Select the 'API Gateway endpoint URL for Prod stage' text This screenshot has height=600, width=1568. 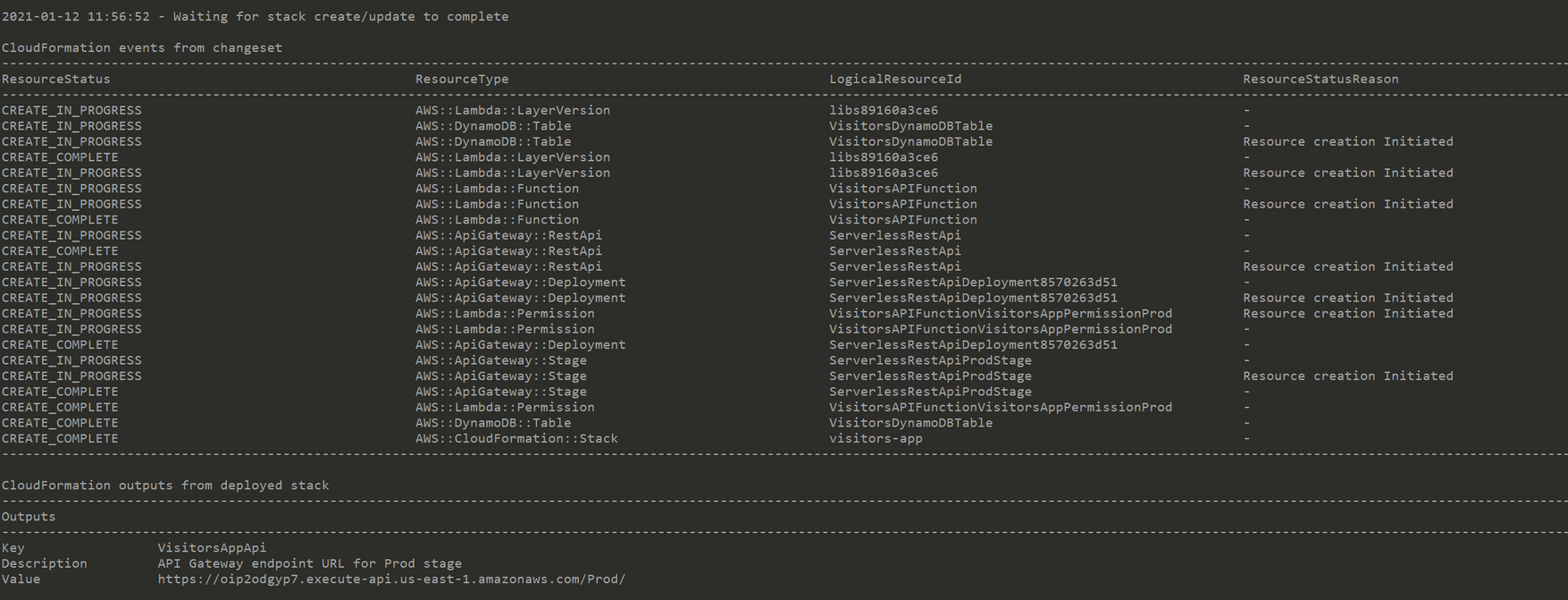tap(310, 564)
